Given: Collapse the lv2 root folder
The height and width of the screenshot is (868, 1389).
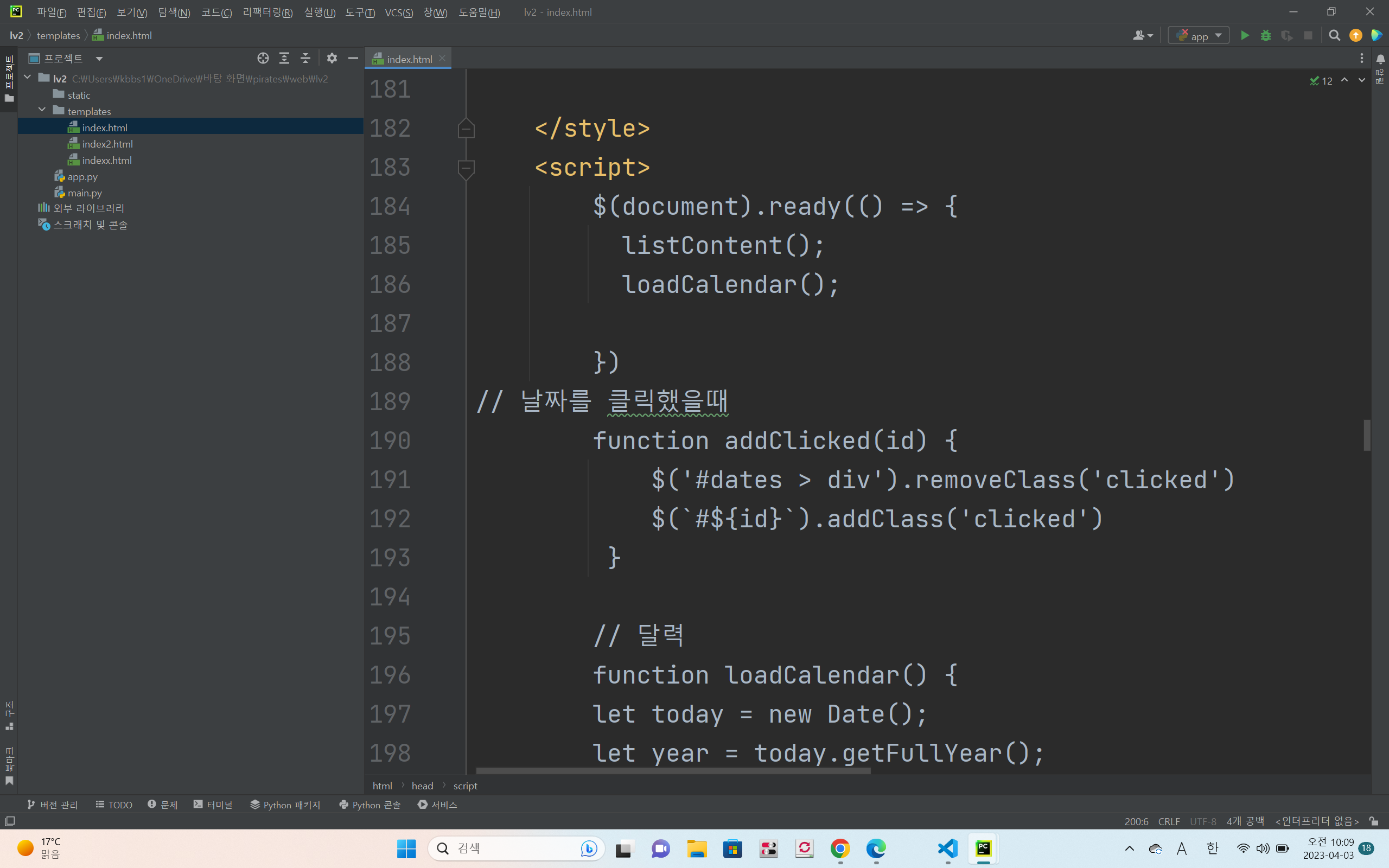Looking at the screenshot, I should 27,77.
